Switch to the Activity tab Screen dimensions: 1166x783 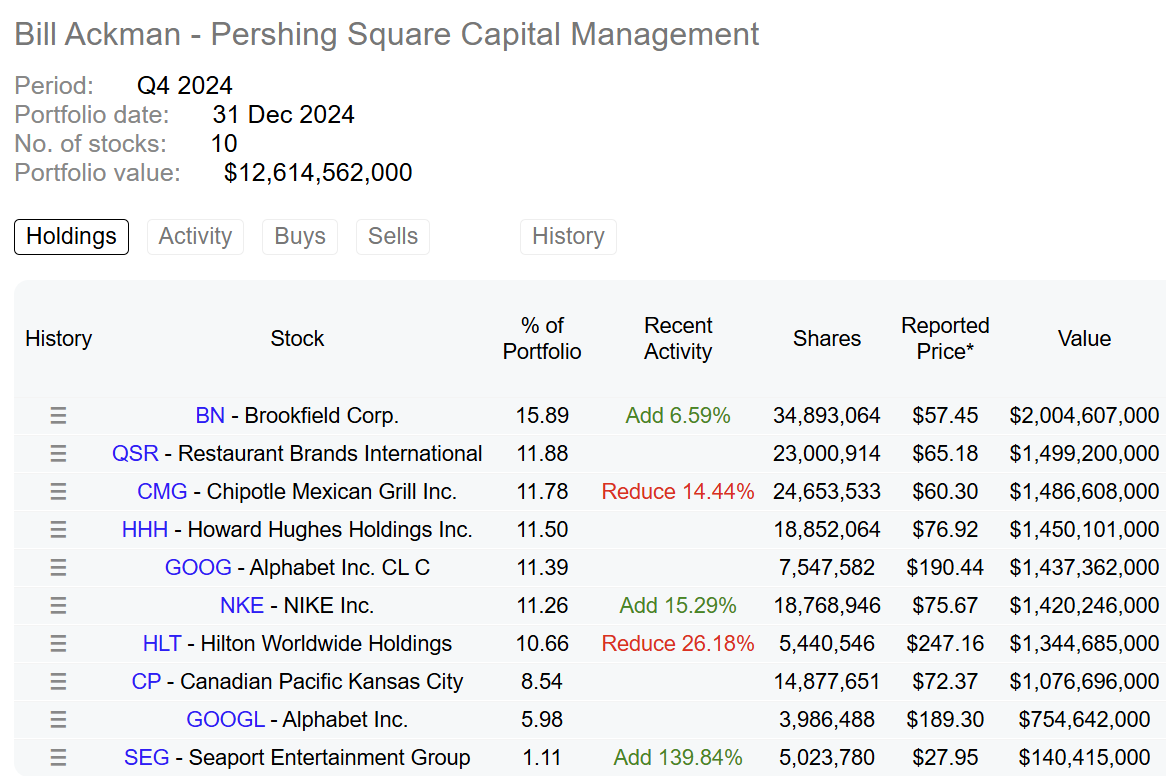196,236
